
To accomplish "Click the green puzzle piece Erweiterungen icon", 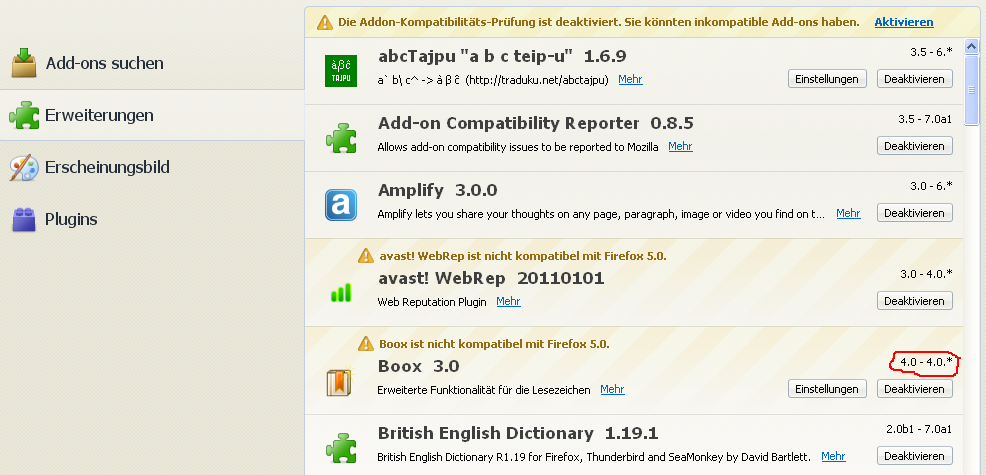I will click(x=25, y=115).
